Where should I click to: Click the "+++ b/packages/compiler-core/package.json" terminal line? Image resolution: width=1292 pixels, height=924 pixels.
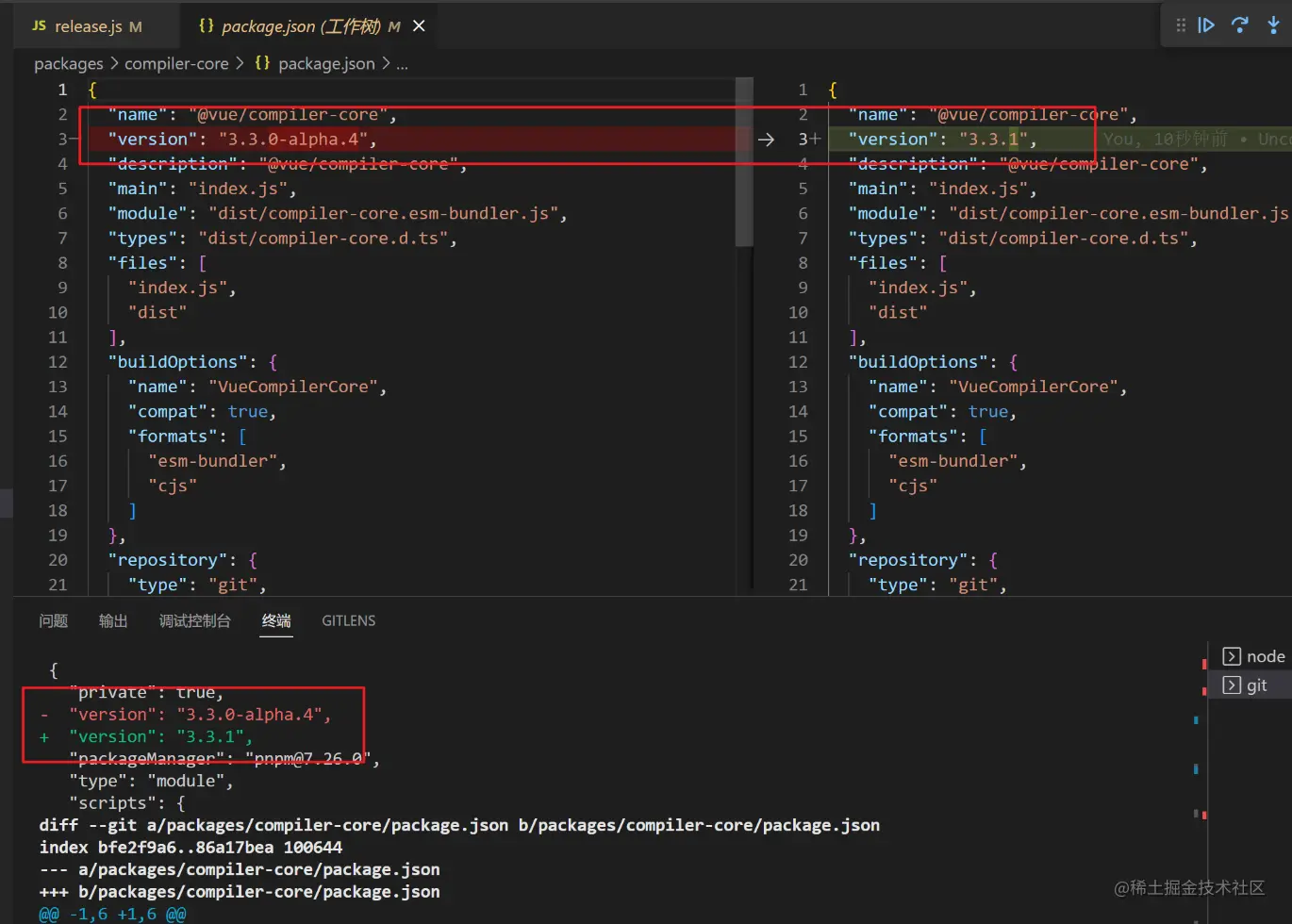coord(240,891)
